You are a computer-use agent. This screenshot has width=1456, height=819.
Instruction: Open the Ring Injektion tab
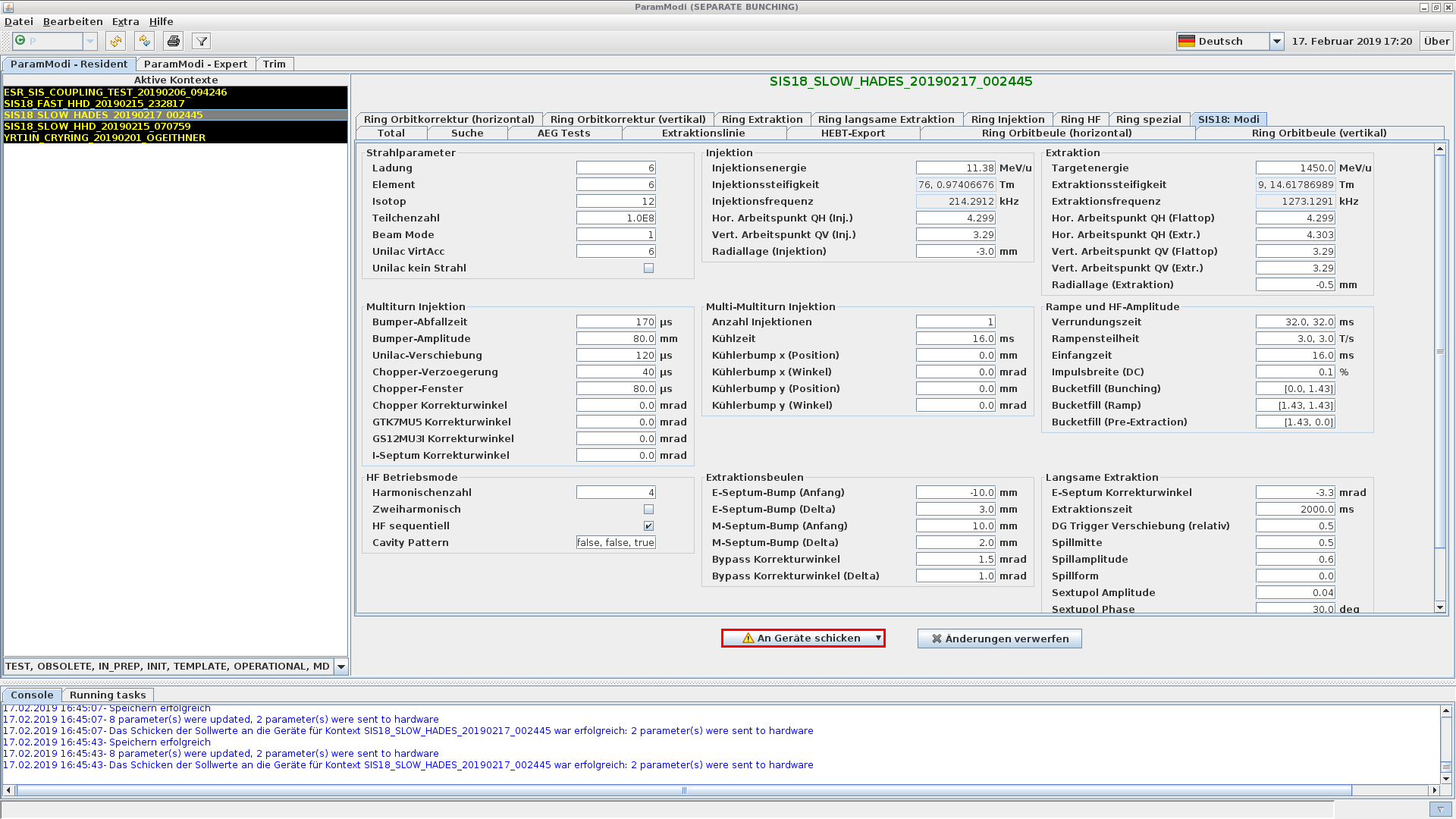tap(1008, 119)
